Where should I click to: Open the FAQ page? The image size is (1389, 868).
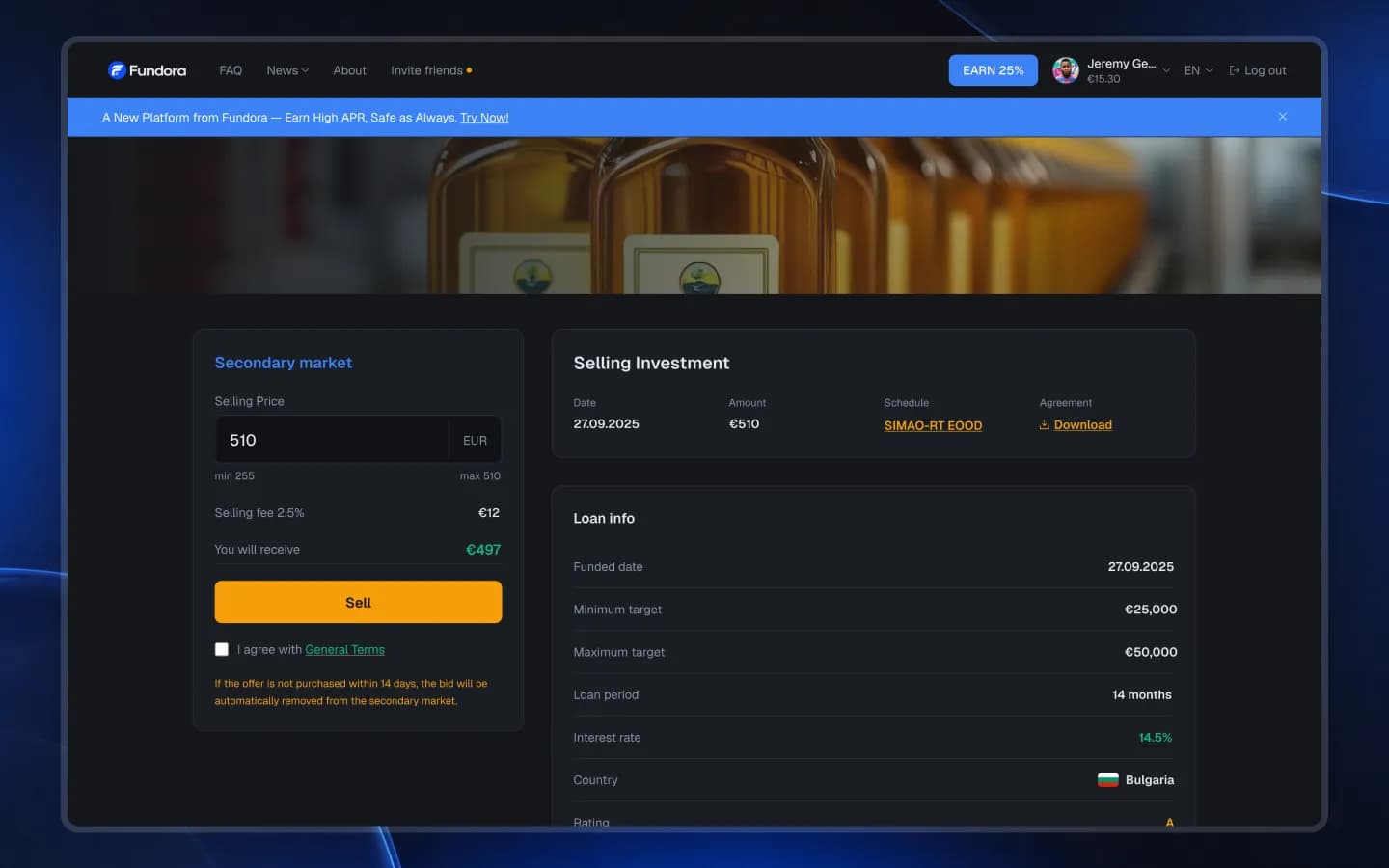tap(231, 70)
